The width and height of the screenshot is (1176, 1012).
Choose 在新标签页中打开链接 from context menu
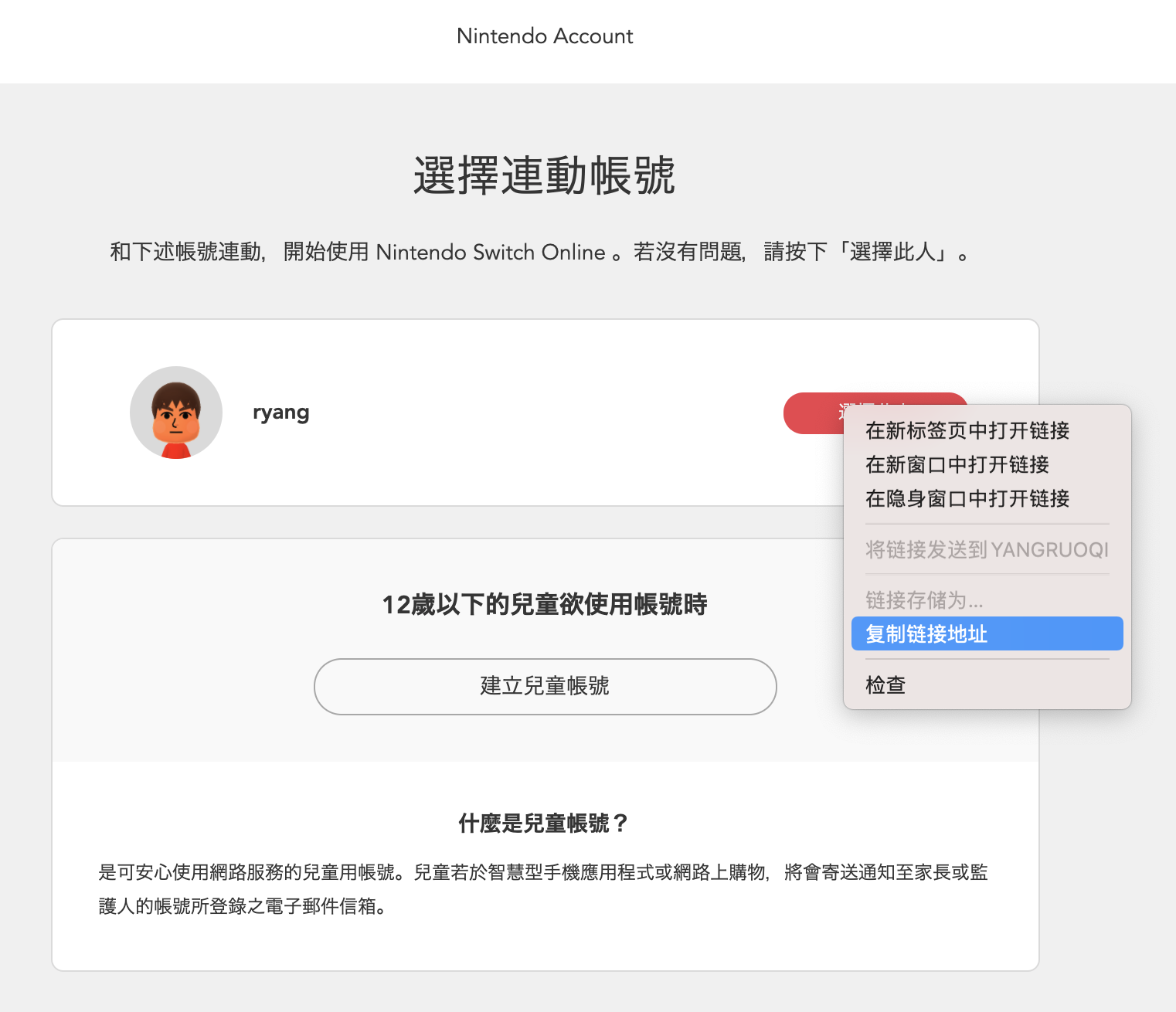967,430
